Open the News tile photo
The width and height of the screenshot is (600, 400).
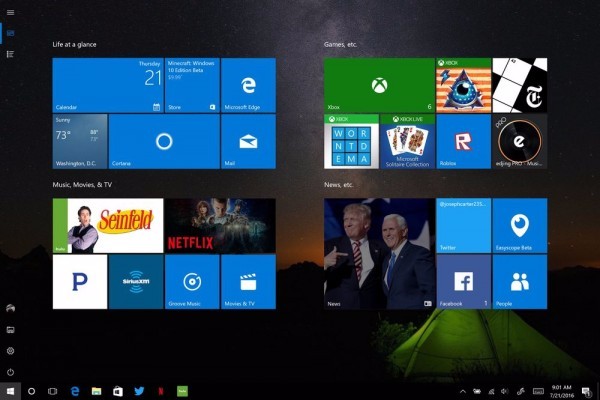(378, 253)
